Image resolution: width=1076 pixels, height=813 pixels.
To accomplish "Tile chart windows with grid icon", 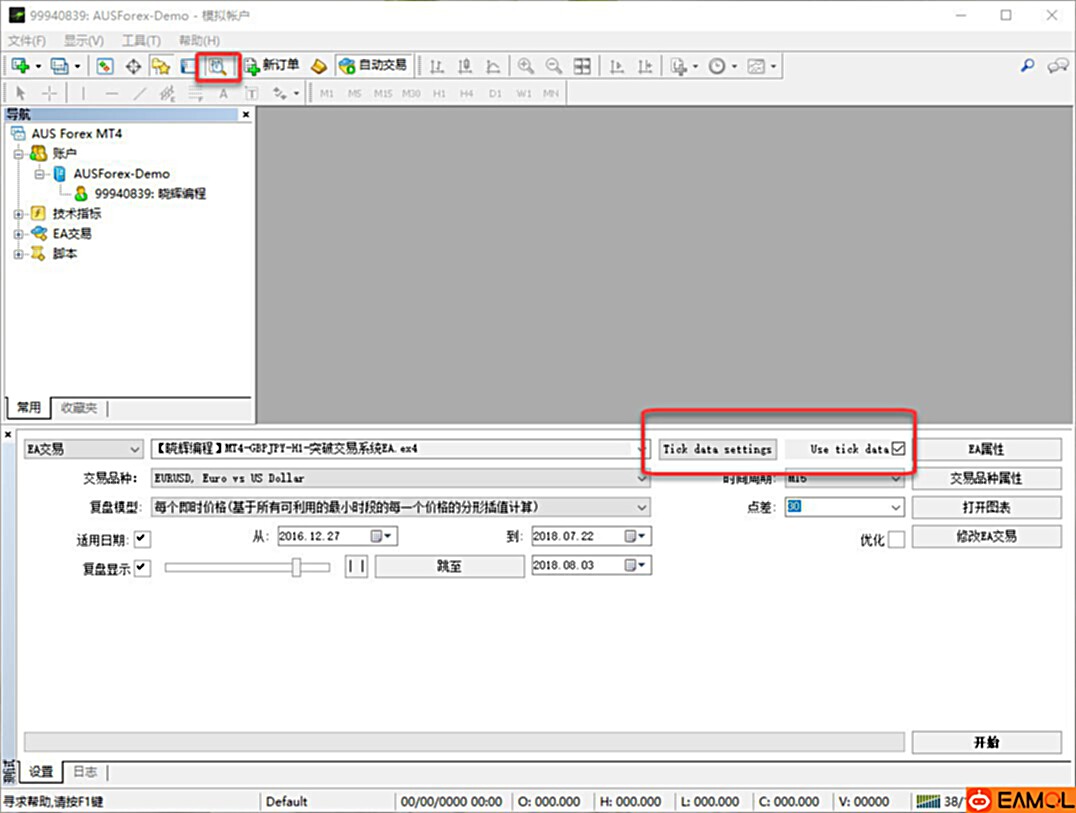I will click(582, 66).
